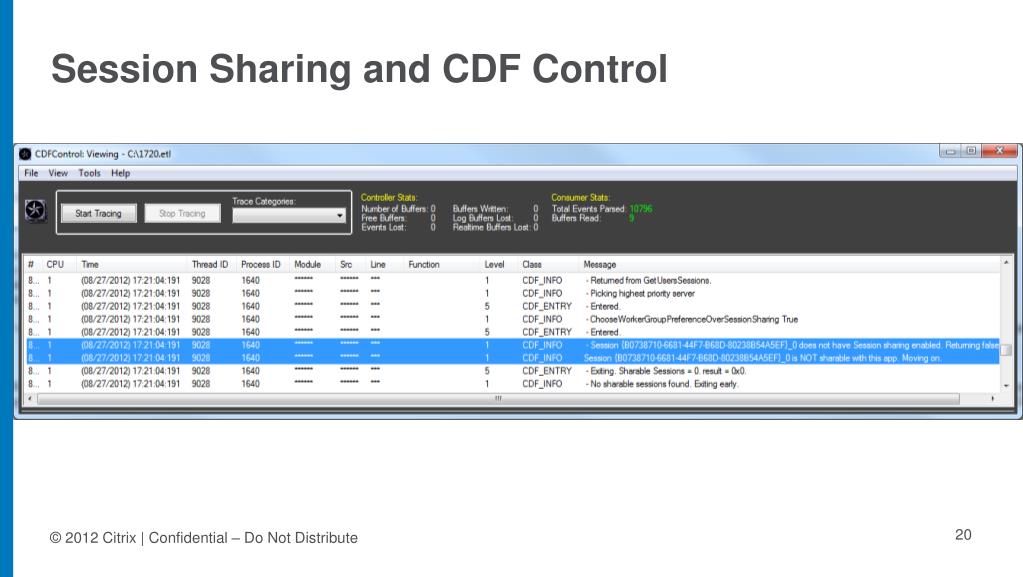Sort by Thread ID column header
This screenshot has height=577, width=1023.
click(210, 264)
